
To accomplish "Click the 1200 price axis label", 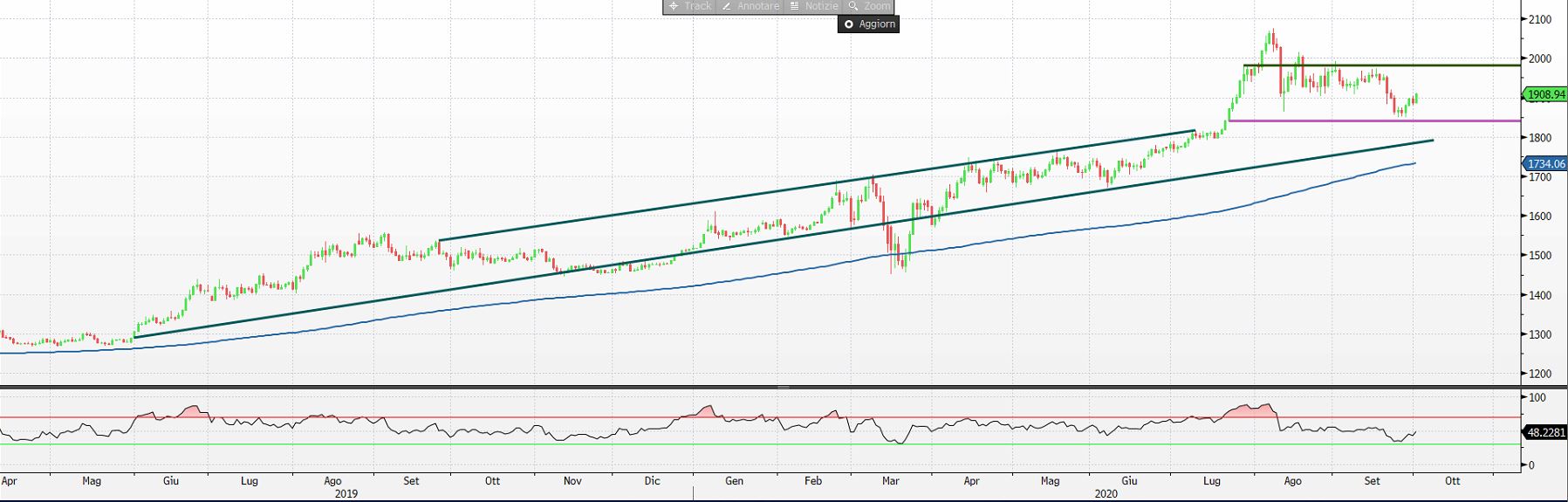I will pos(1539,374).
